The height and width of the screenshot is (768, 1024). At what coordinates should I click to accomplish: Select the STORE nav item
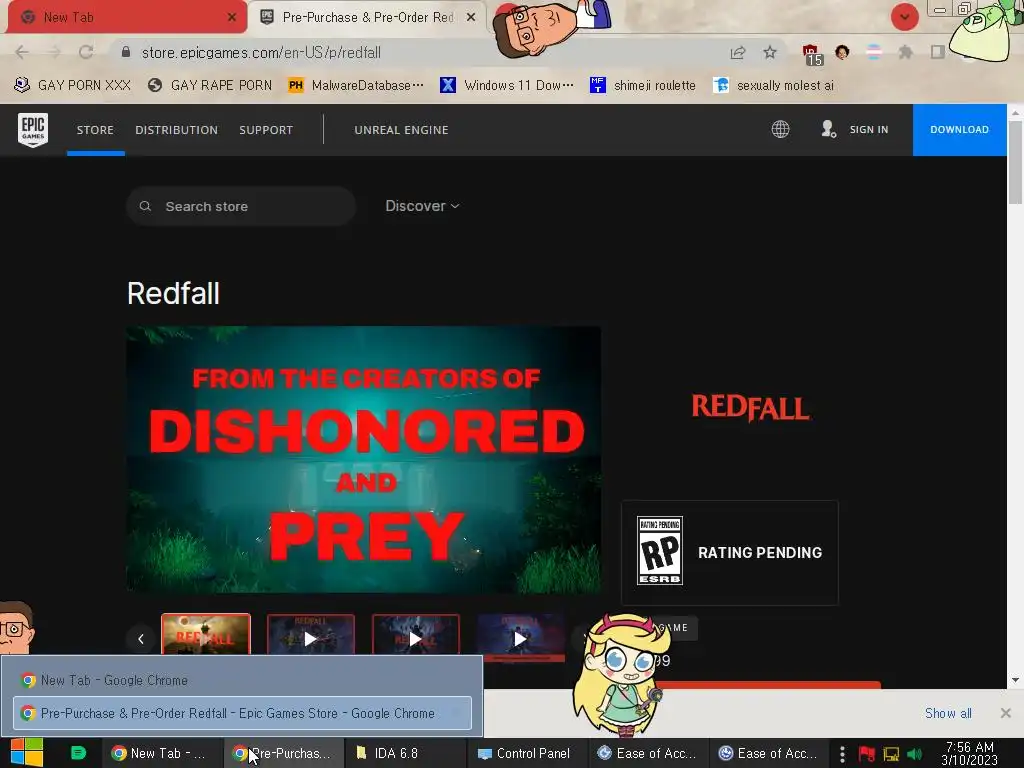coord(95,130)
